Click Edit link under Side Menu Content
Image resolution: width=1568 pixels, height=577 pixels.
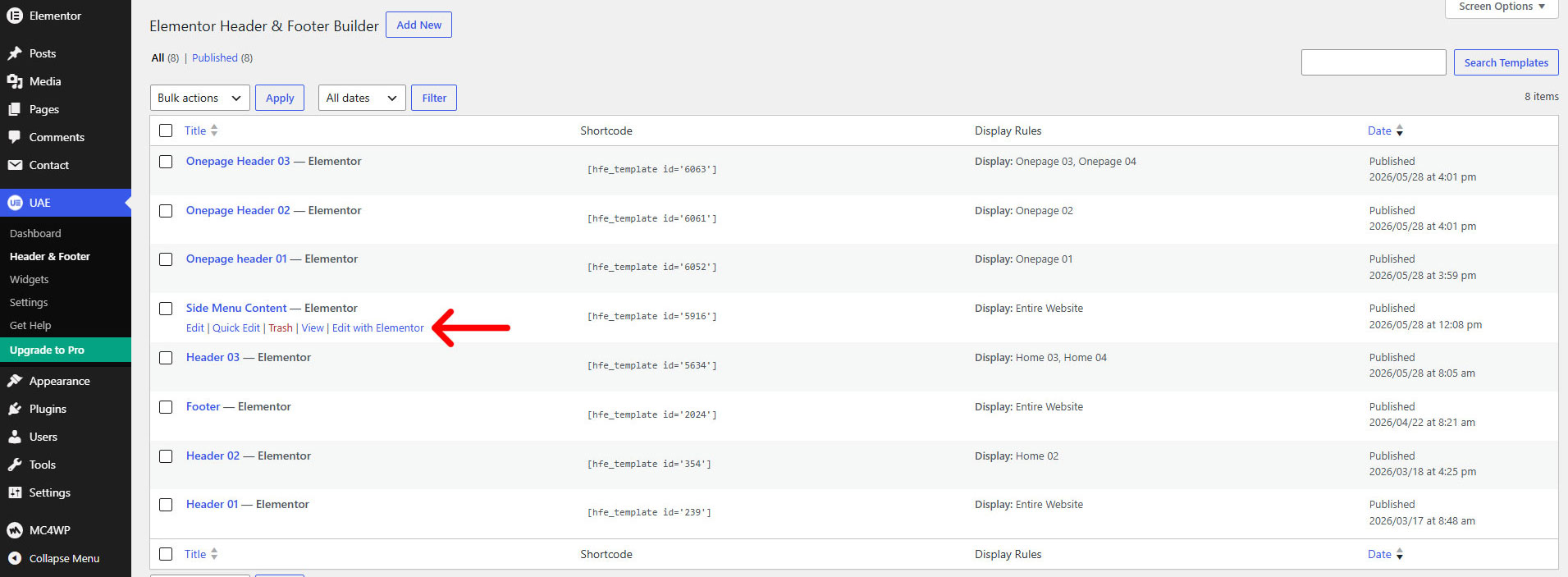pyautogui.click(x=194, y=327)
